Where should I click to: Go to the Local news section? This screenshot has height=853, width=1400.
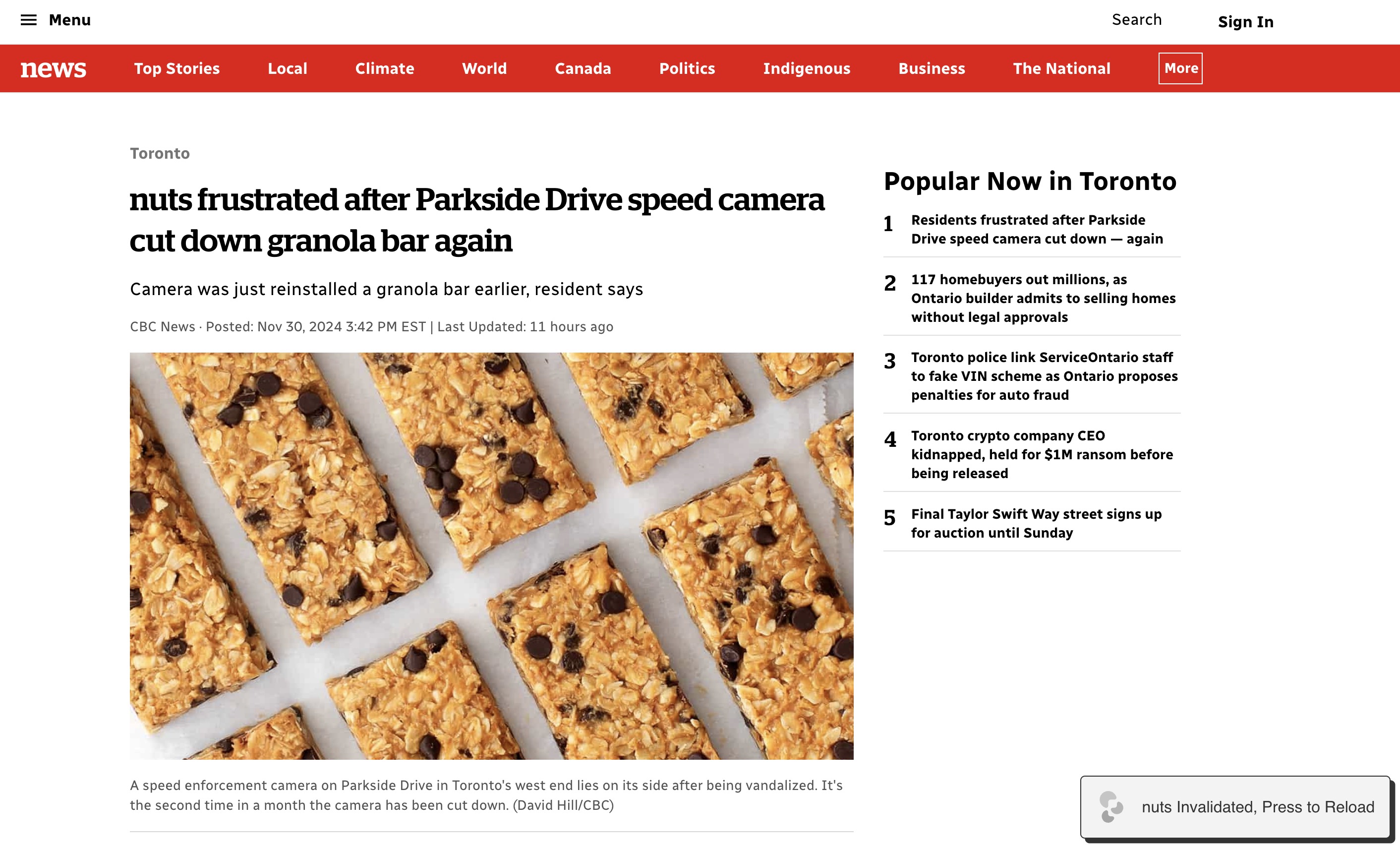pos(288,69)
